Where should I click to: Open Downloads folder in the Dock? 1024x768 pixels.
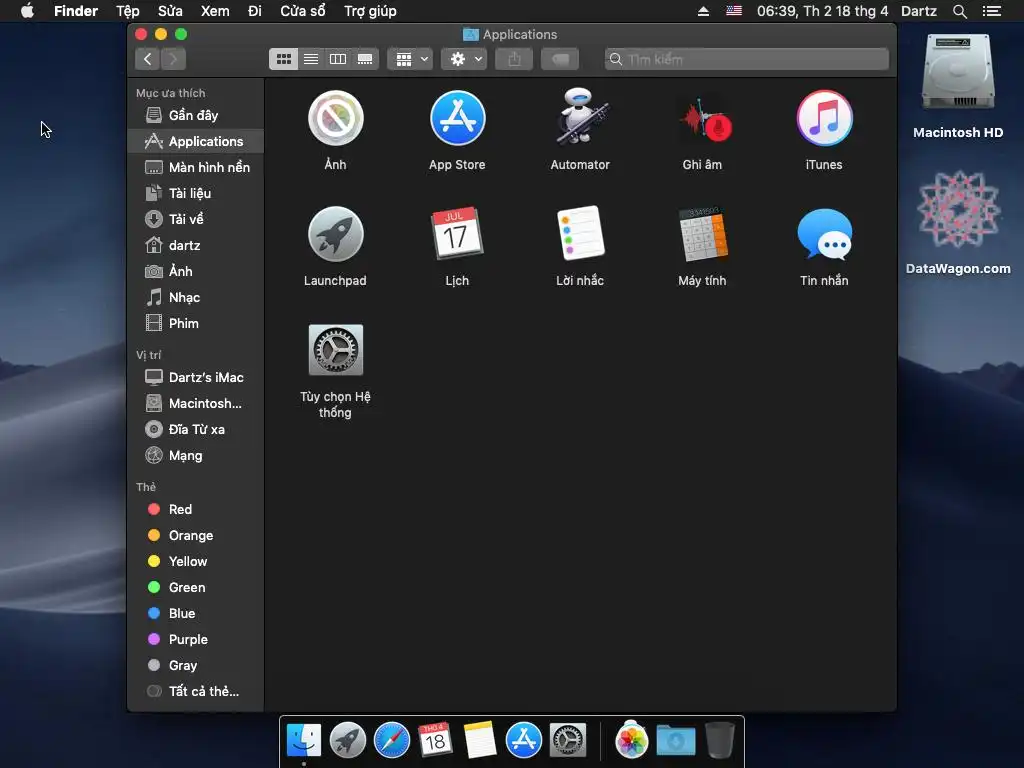676,741
